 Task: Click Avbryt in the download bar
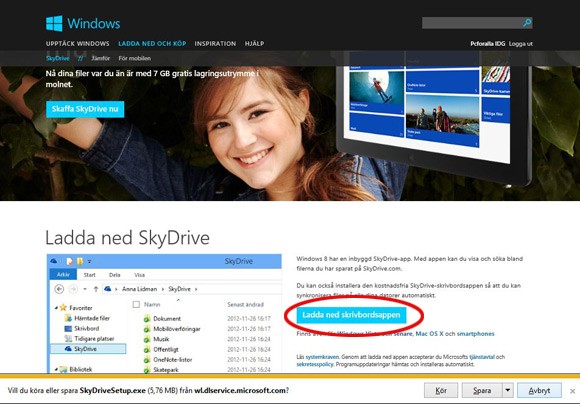[x=539, y=391]
